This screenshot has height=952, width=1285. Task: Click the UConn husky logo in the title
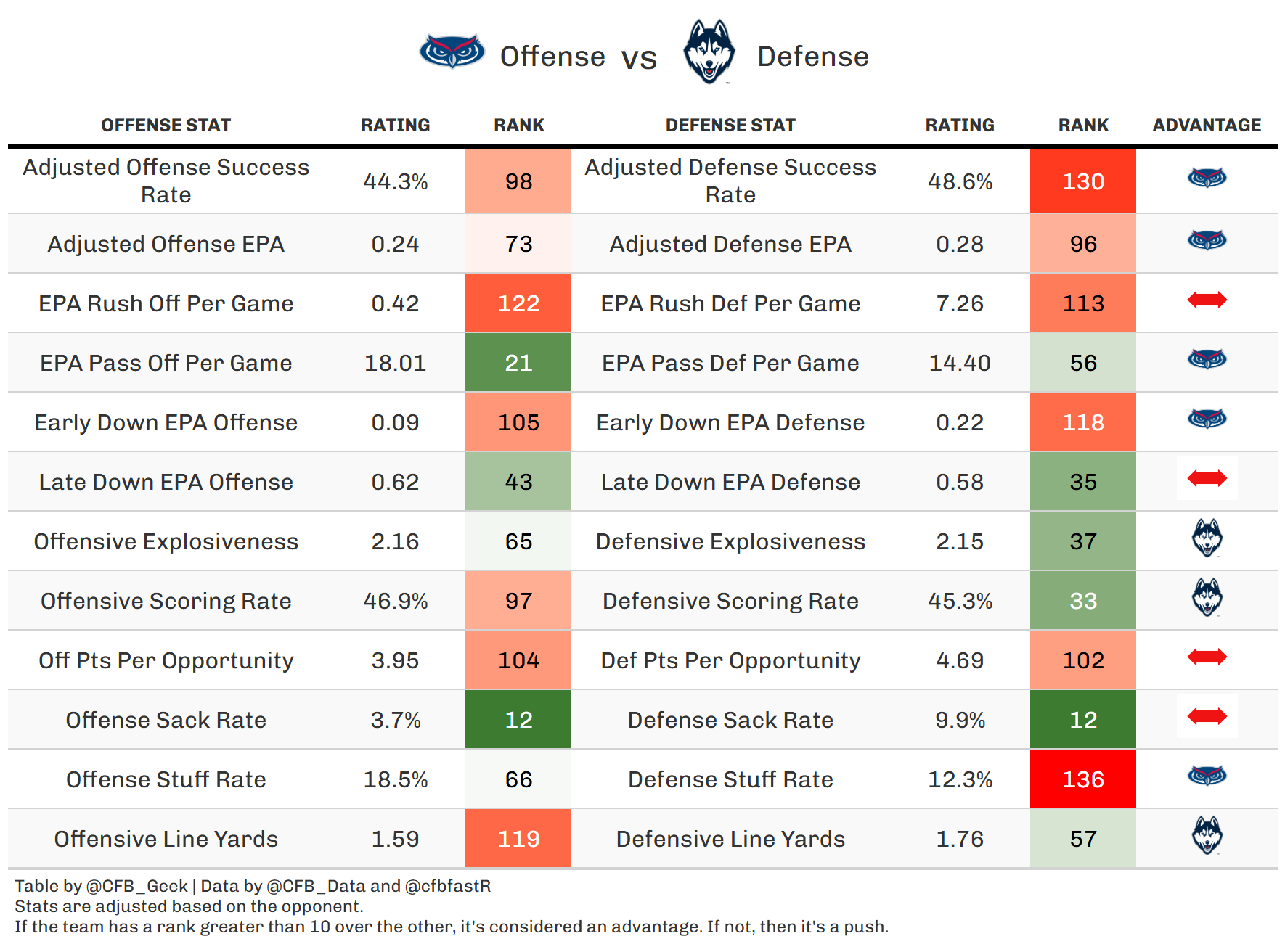(709, 52)
